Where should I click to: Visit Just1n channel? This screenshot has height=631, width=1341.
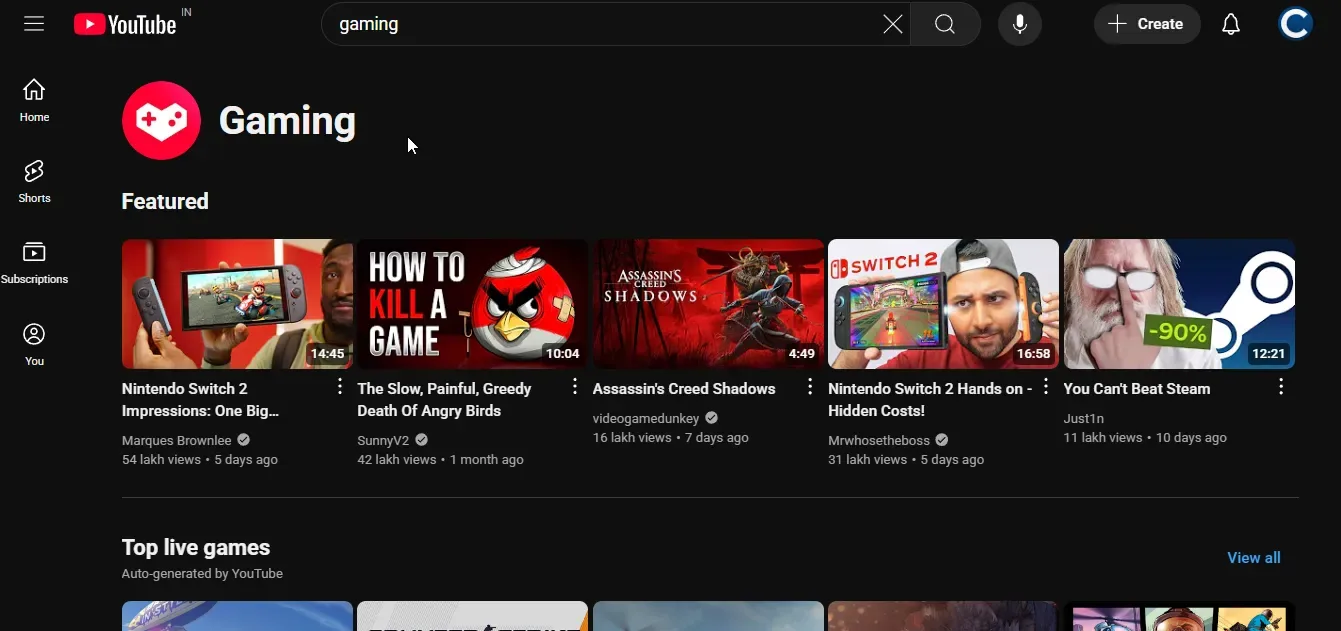click(1084, 418)
